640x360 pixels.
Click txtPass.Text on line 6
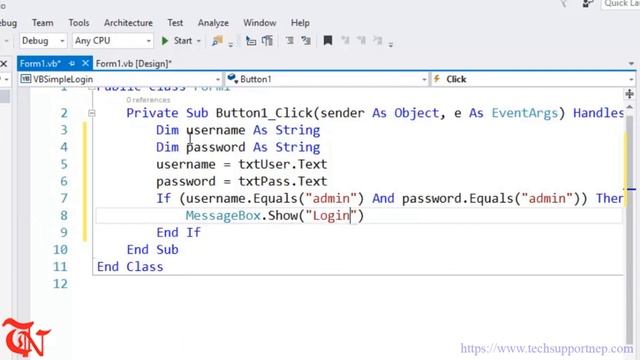click(x=283, y=181)
